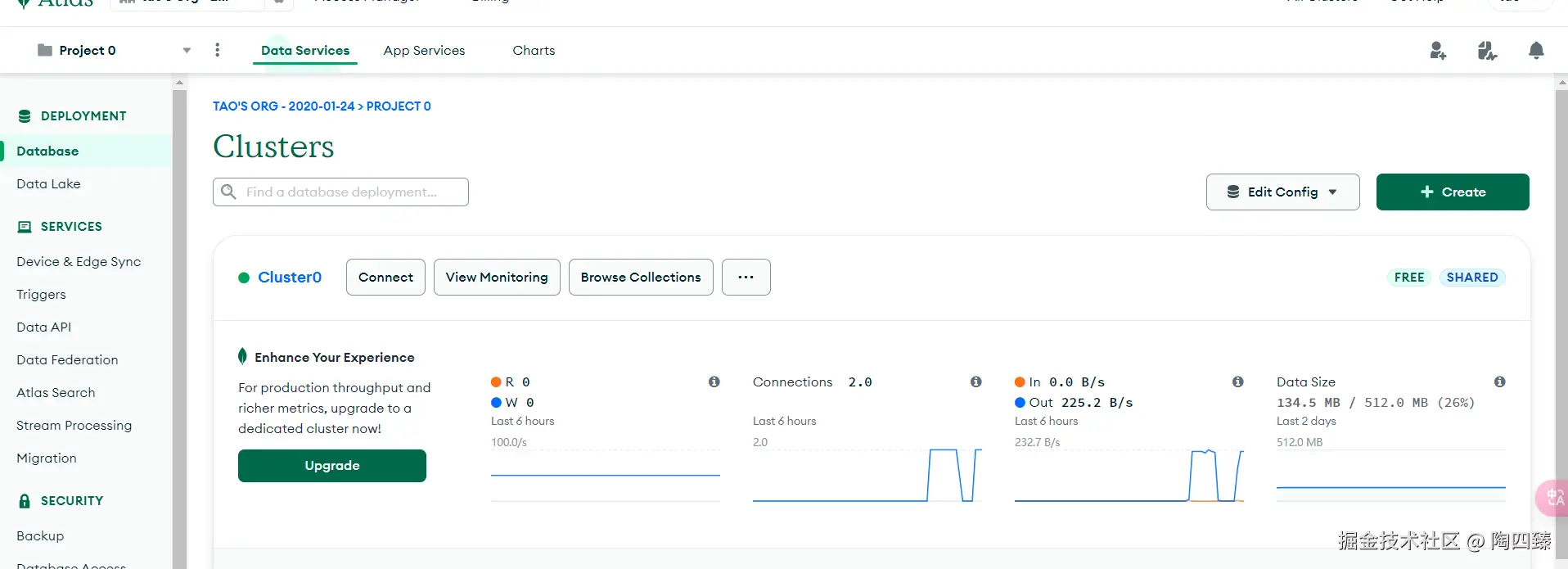Click the notifications bell icon

(1536, 51)
